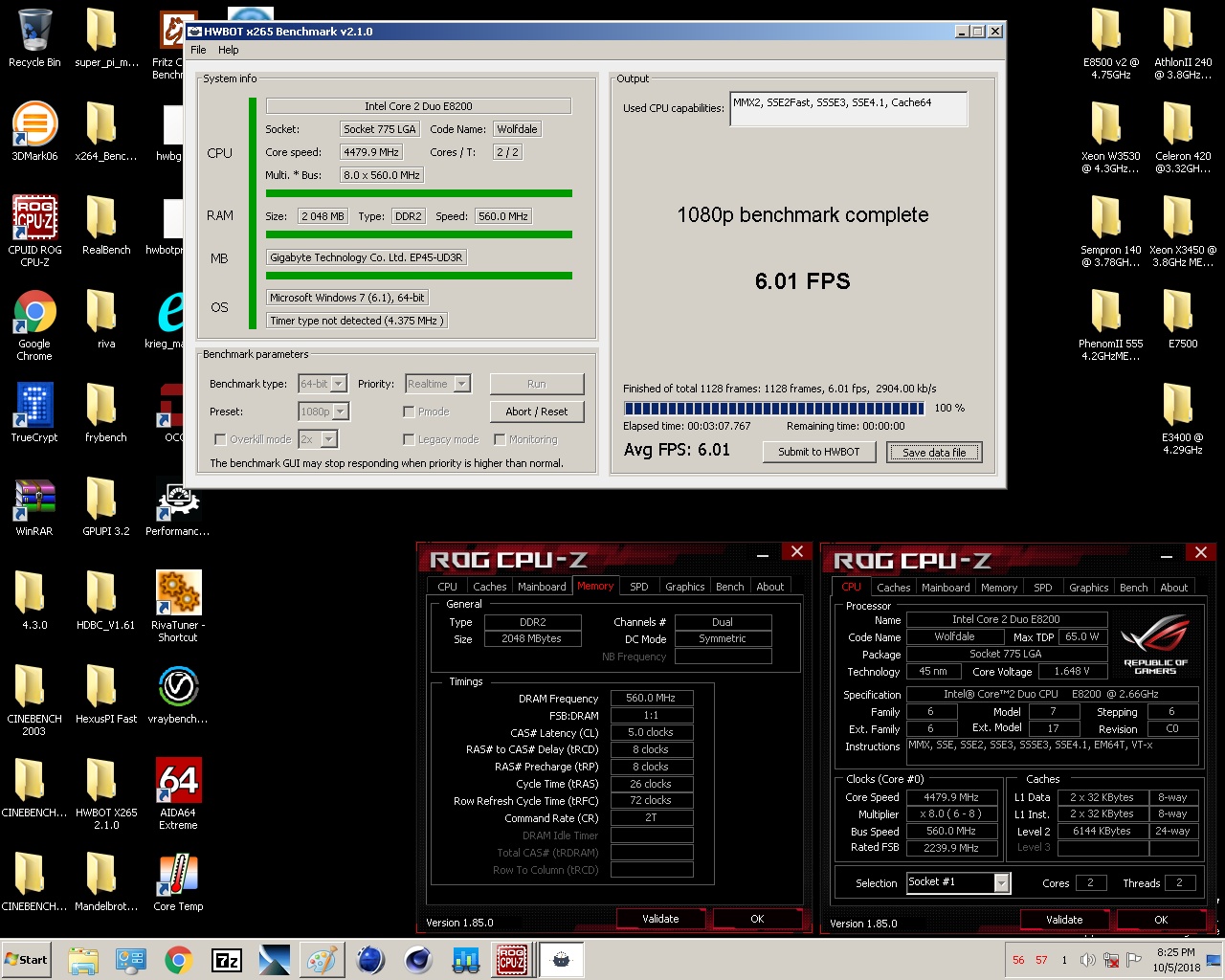
Task: Toggle the Legacy mode checkbox
Action: [409, 439]
